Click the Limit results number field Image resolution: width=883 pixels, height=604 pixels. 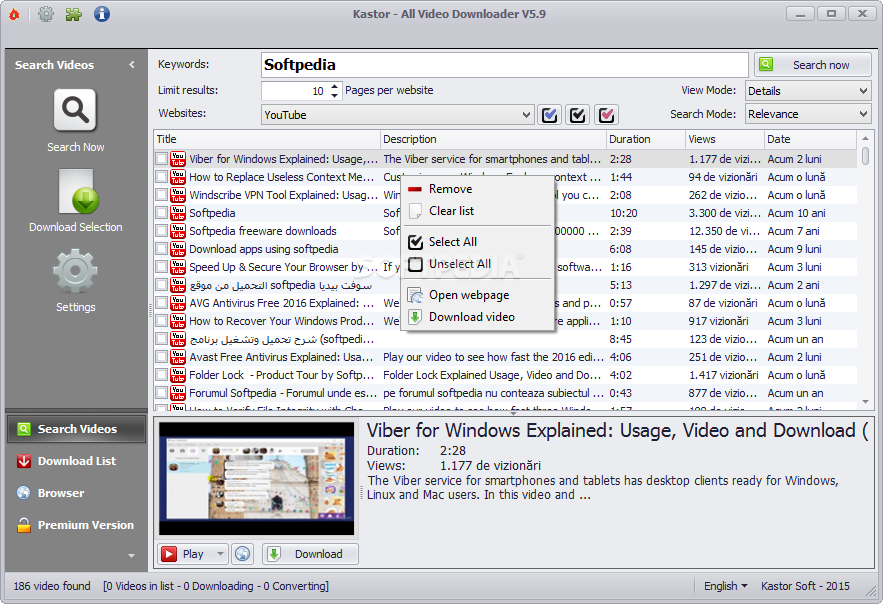(294, 91)
